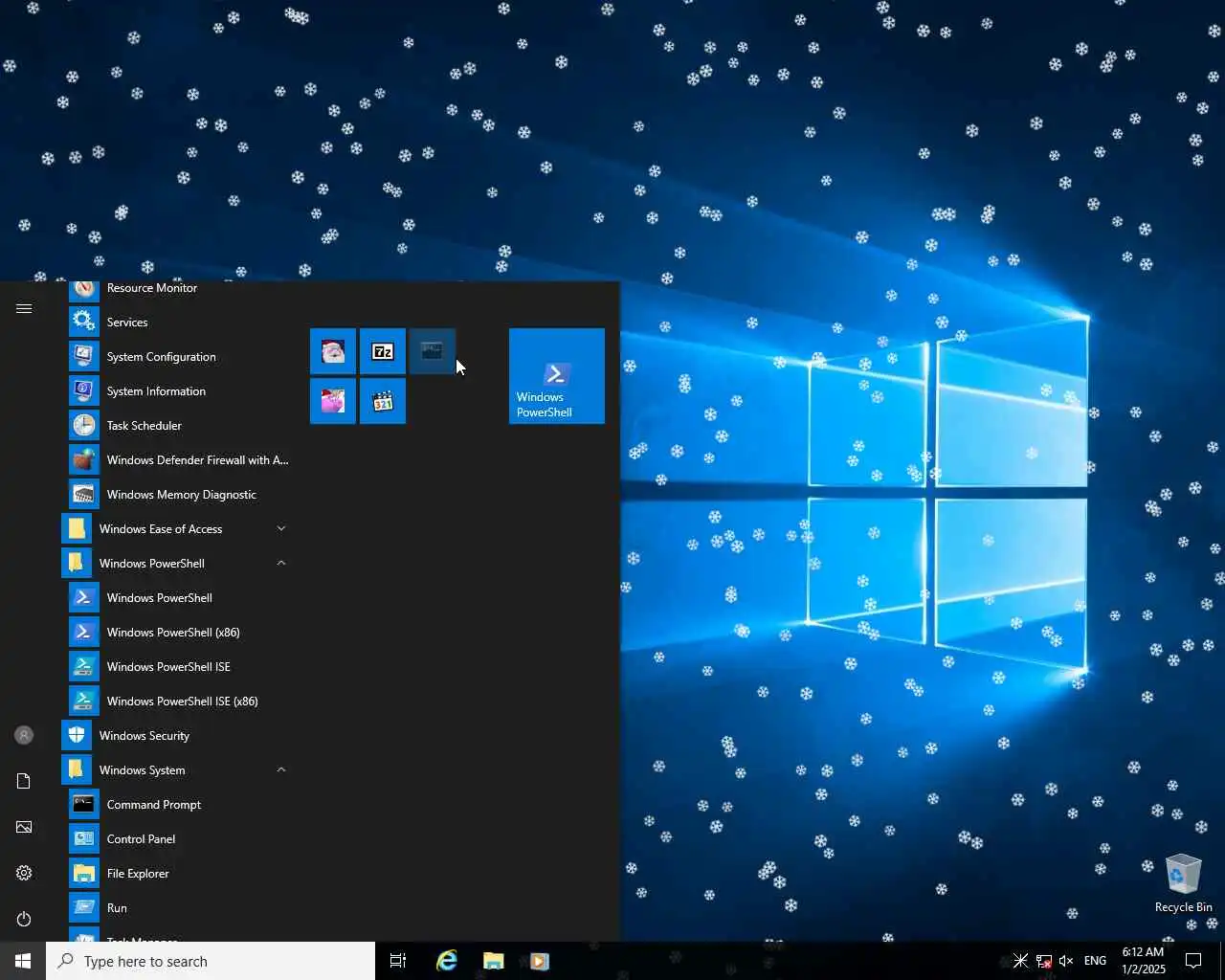
Task: Open System Configuration
Action: (177, 356)
